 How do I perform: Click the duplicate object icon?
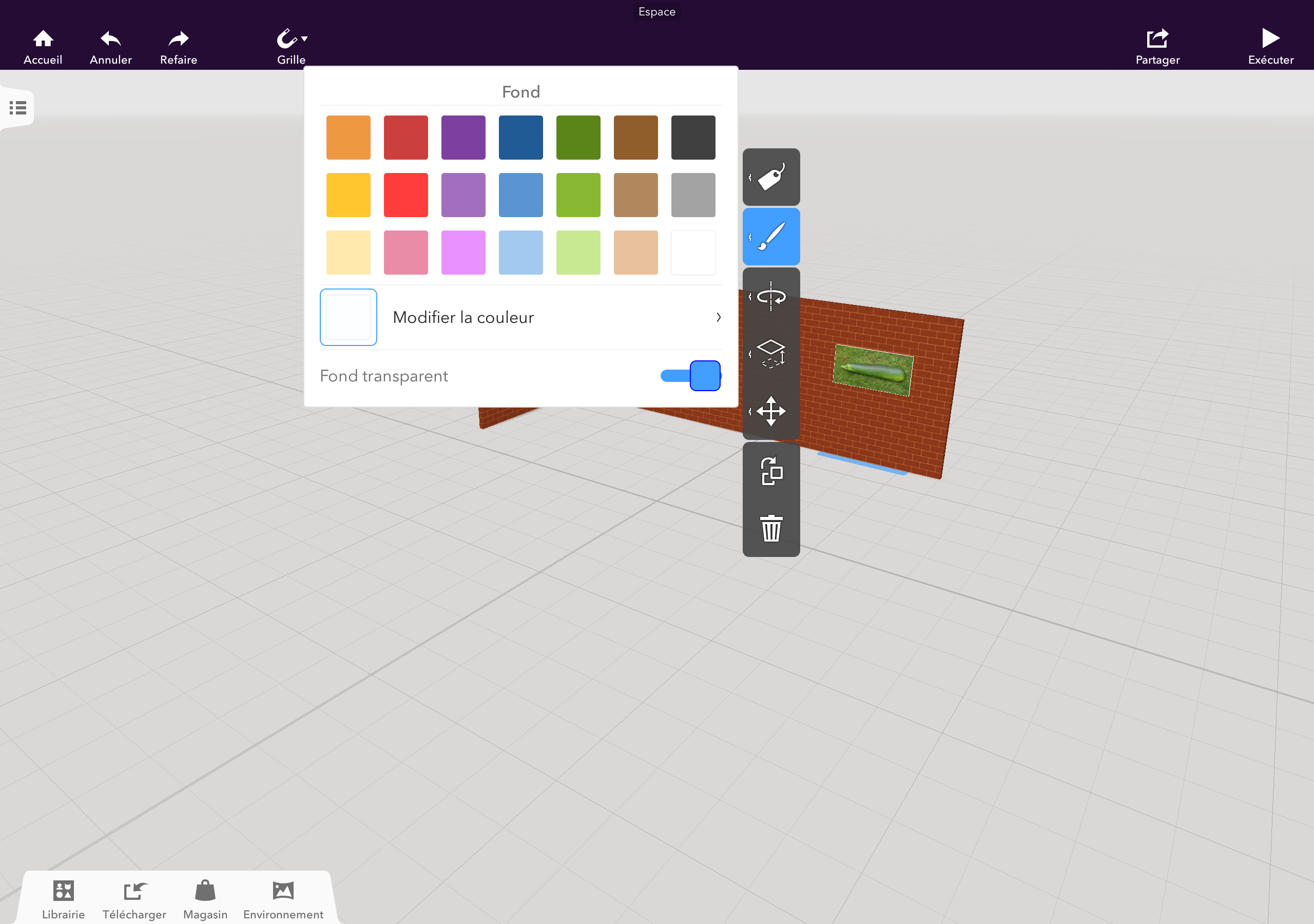pyautogui.click(x=771, y=471)
